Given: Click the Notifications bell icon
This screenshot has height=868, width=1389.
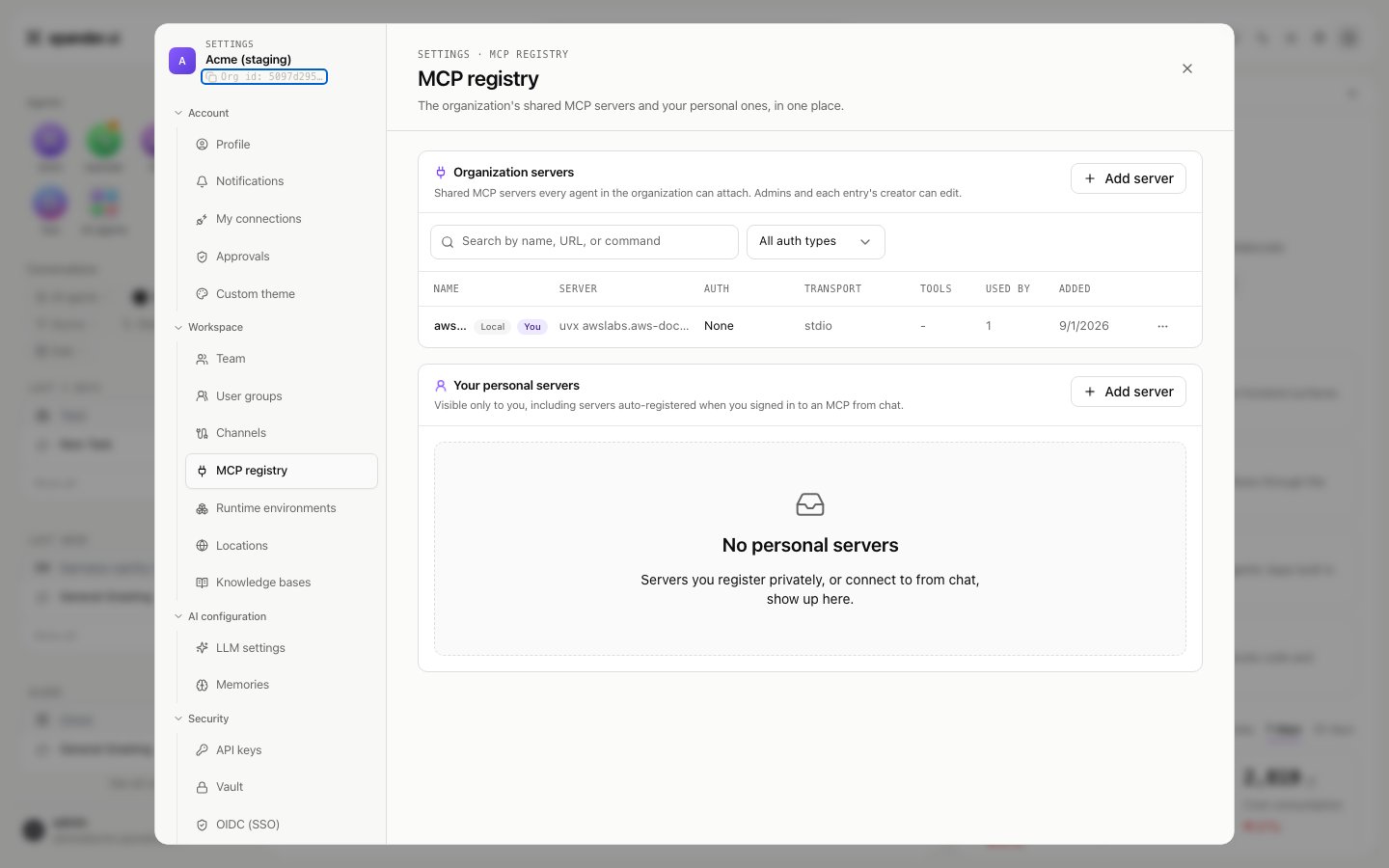Looking at the screenshot, I should point(202,181).
